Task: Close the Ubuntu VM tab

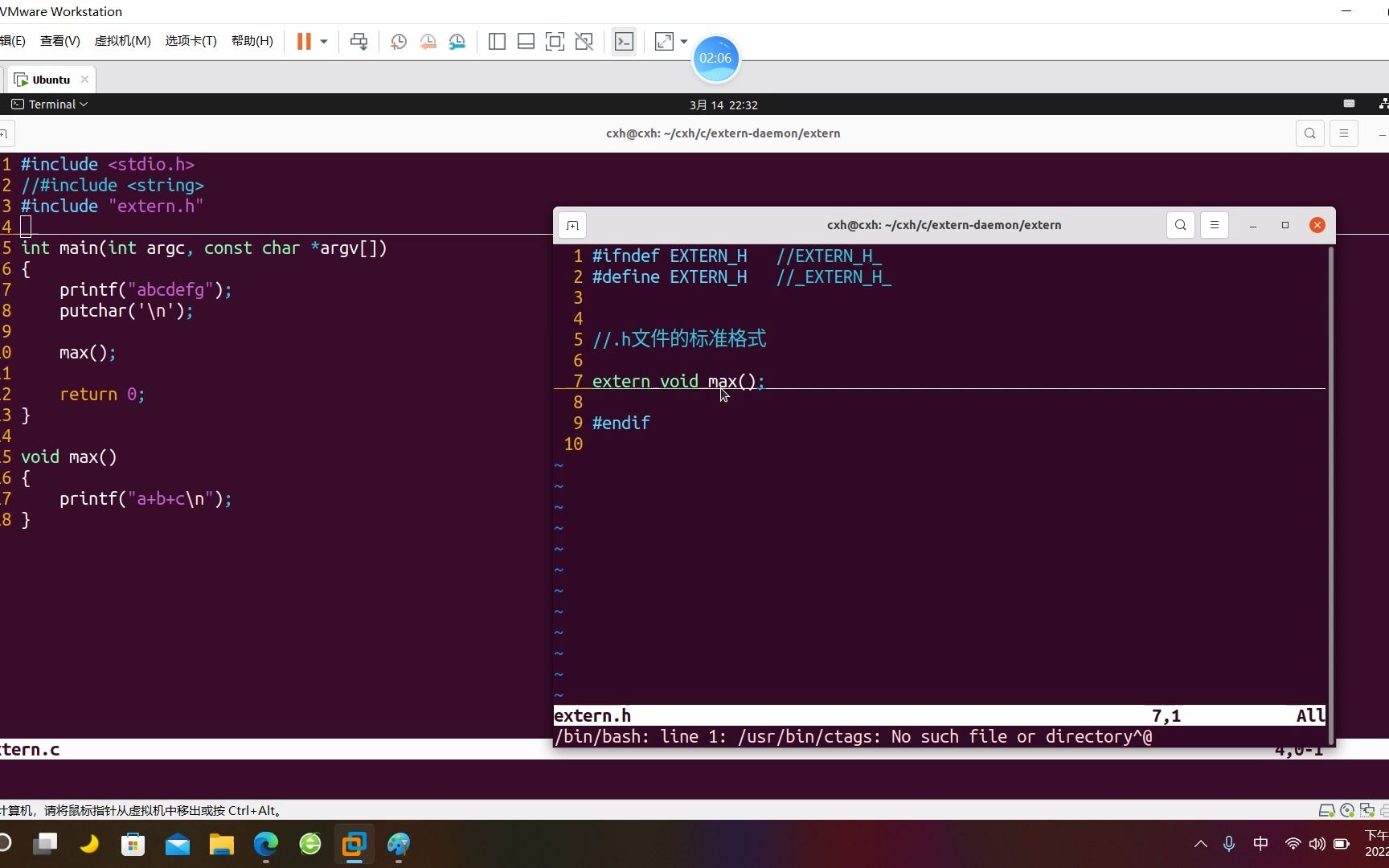Action: (x=84, y=79)
